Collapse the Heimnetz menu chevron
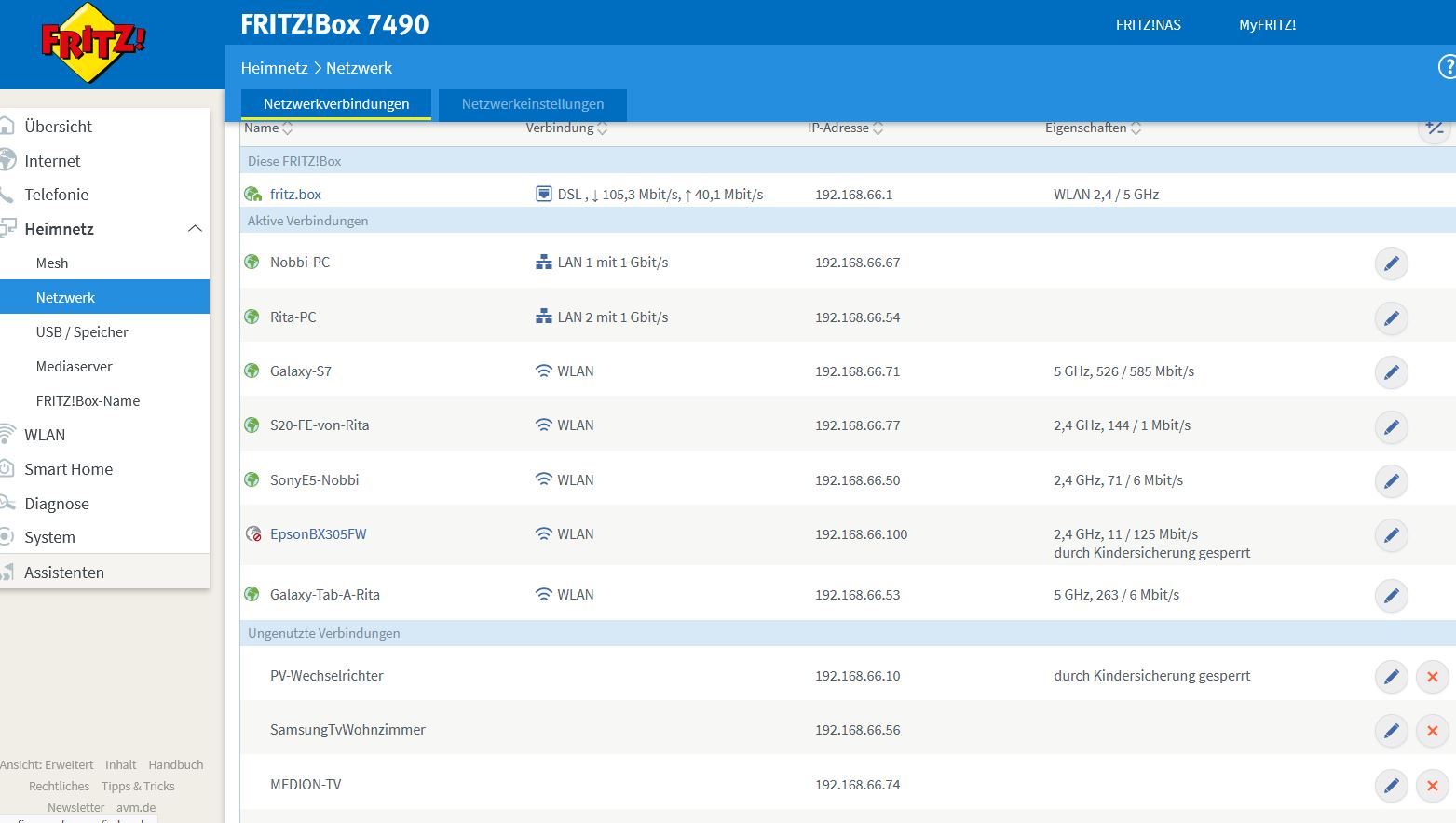 (195, 228)
